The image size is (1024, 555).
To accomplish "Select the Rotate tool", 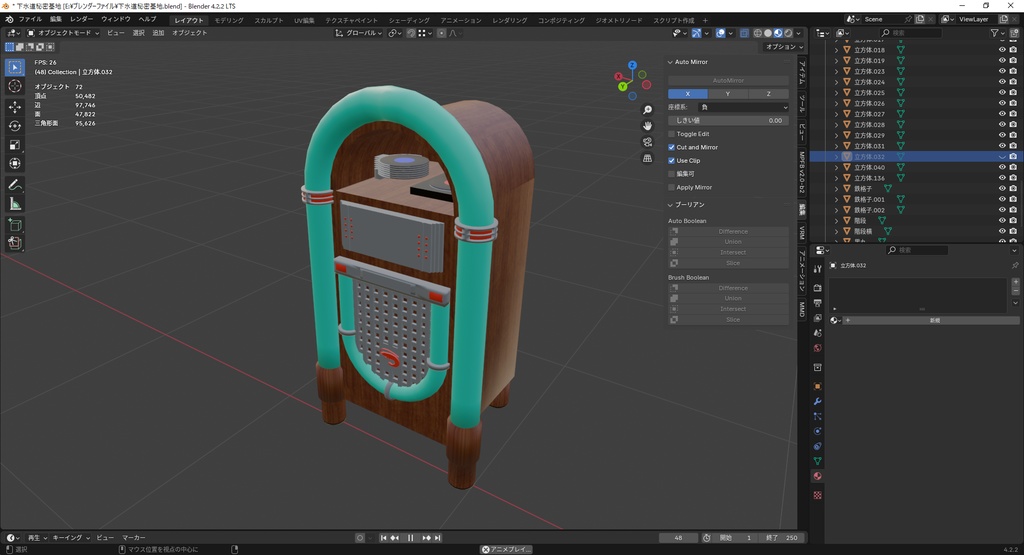I will 14,126.
